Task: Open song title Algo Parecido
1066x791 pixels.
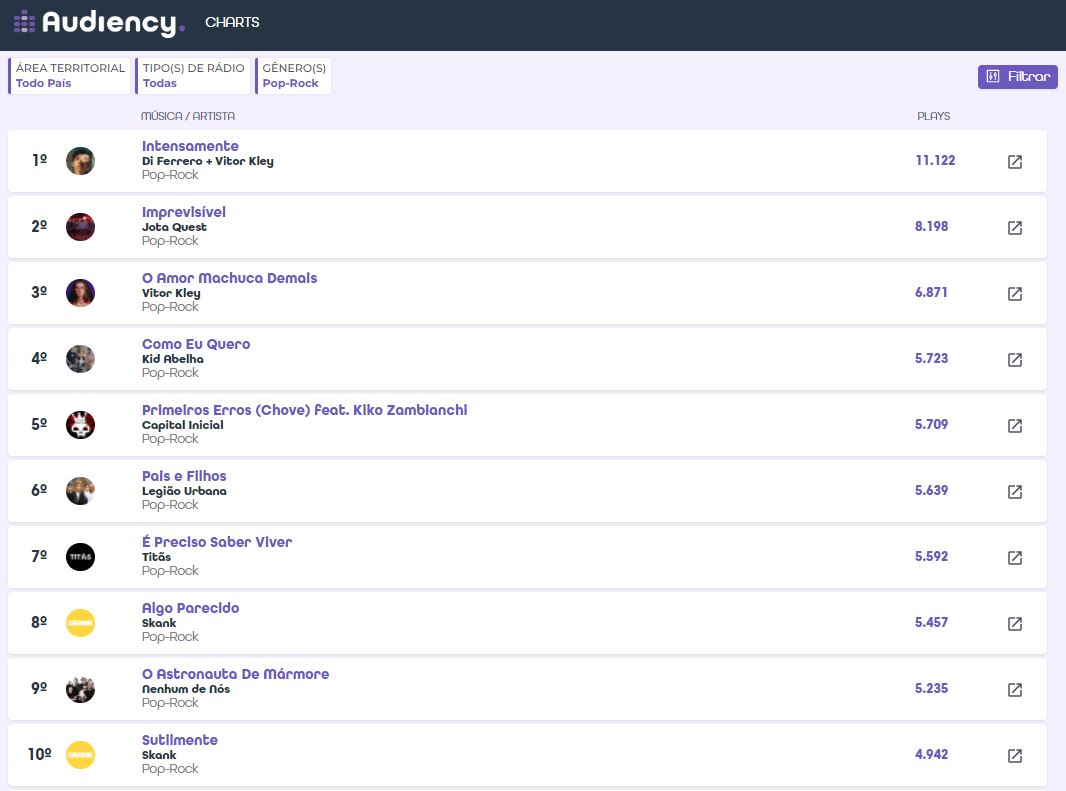Action: click(x=190, y=608)
